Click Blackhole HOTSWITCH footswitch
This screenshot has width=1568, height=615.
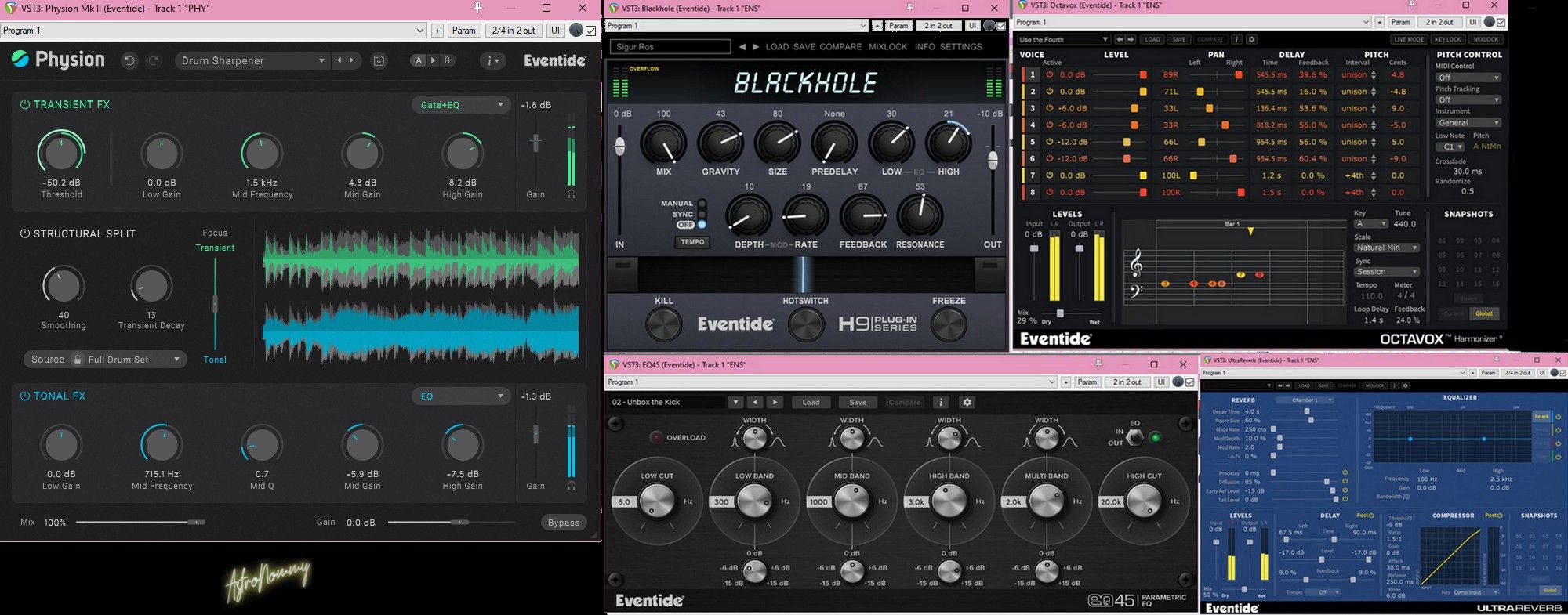pyautogui.click(x=805, y=324)
